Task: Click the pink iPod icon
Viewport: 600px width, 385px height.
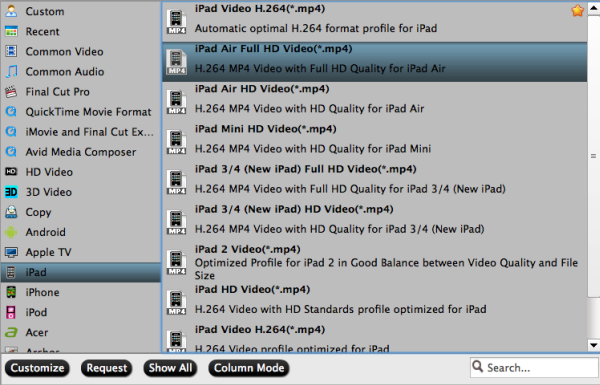Action: tap(11, 312)
